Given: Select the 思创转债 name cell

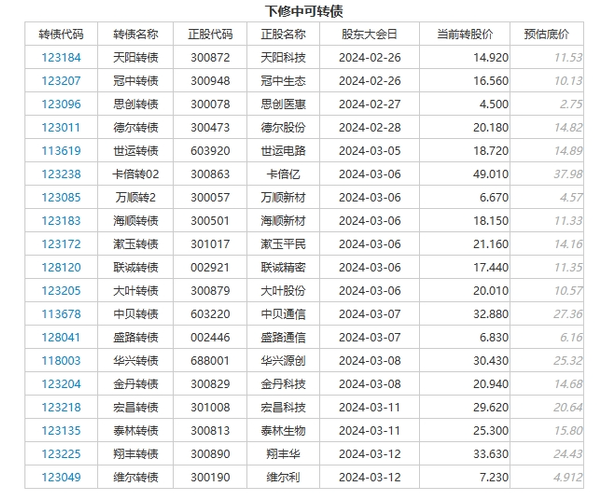Looking at the screenshot, I should point(135,104).
